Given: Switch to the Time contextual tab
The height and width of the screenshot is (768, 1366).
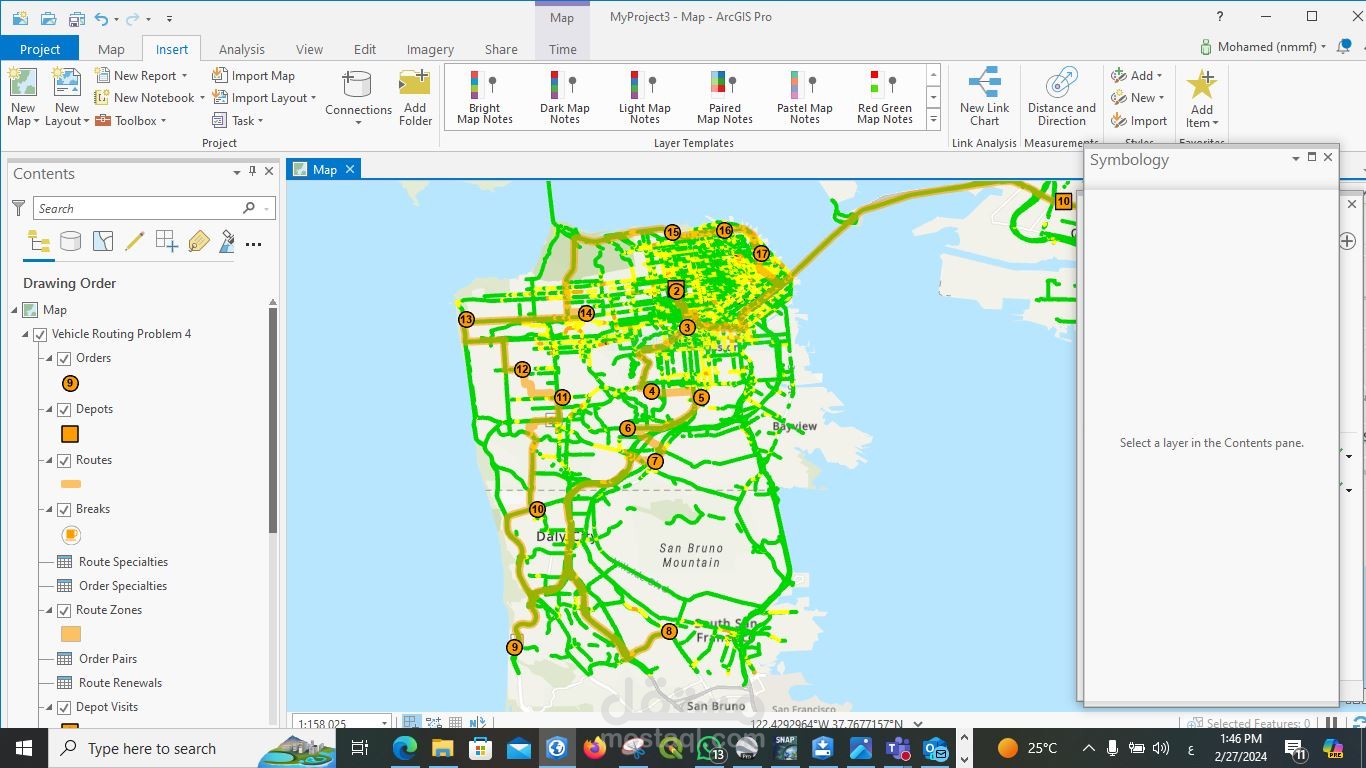Looking at the screenshot, I should (563, 49).
